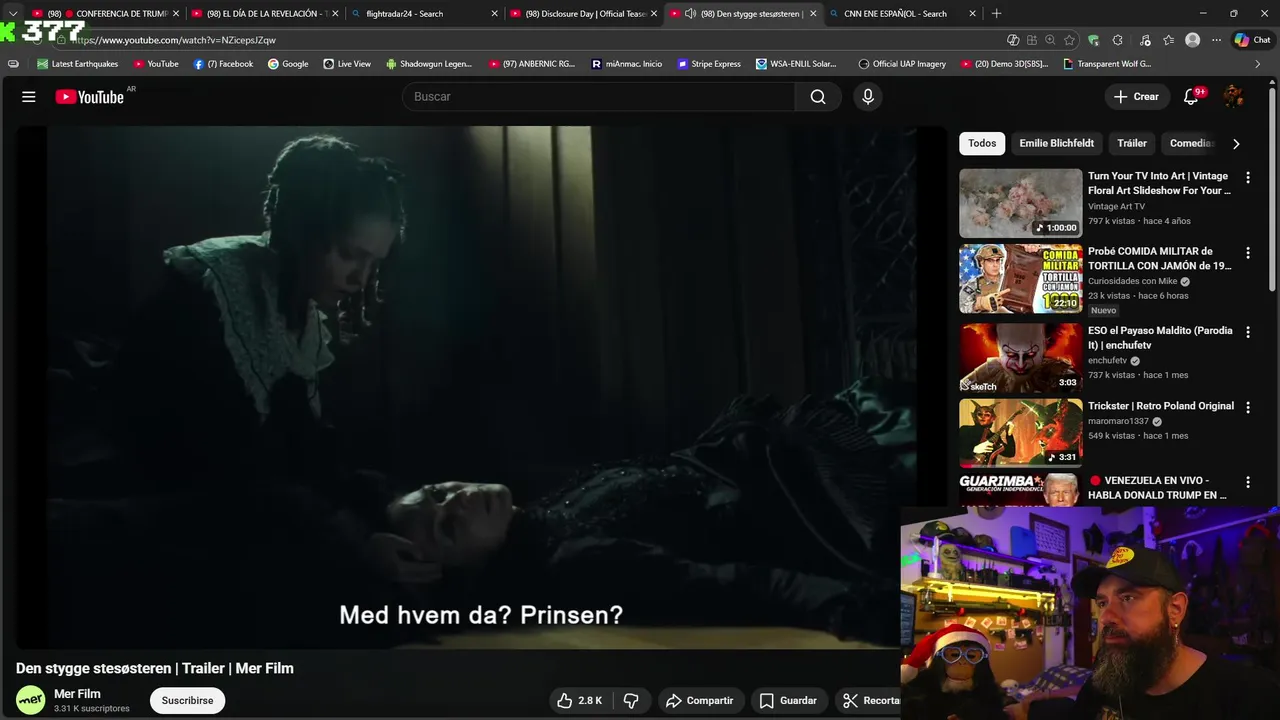Viewport: 1280px width, 720px height.
Task: Open the favorites list icon
Action: click(1168, 40)
